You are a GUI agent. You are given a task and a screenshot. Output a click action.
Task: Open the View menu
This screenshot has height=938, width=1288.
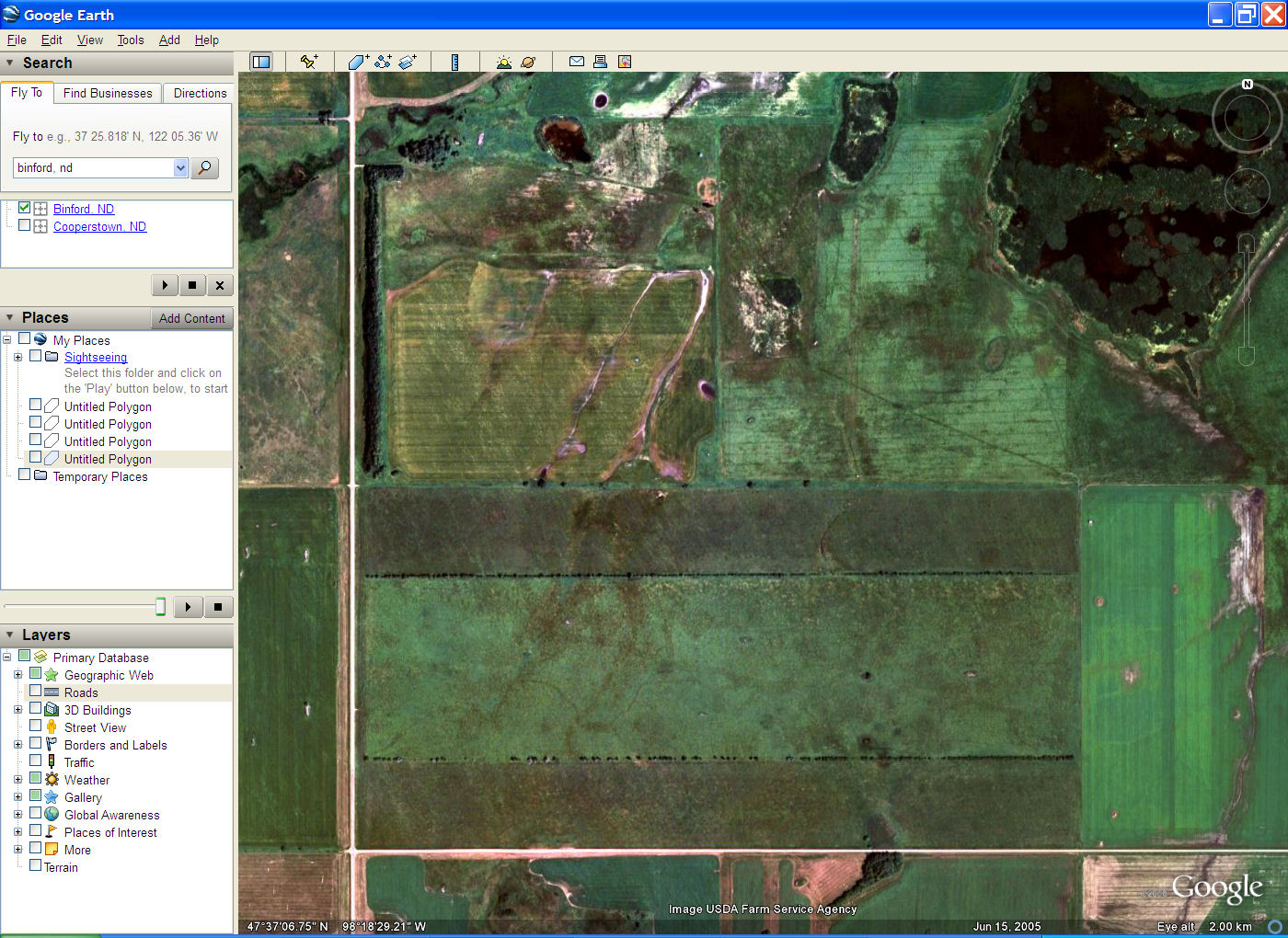click(x=90, y=40)
